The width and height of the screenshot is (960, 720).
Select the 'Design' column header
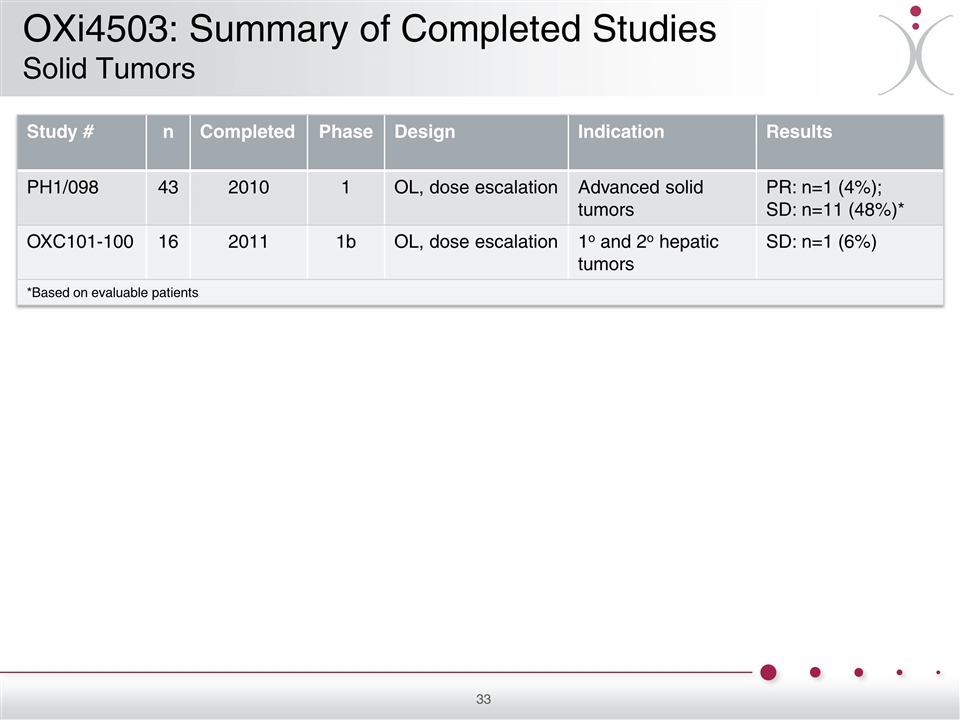tap(425, 132)
